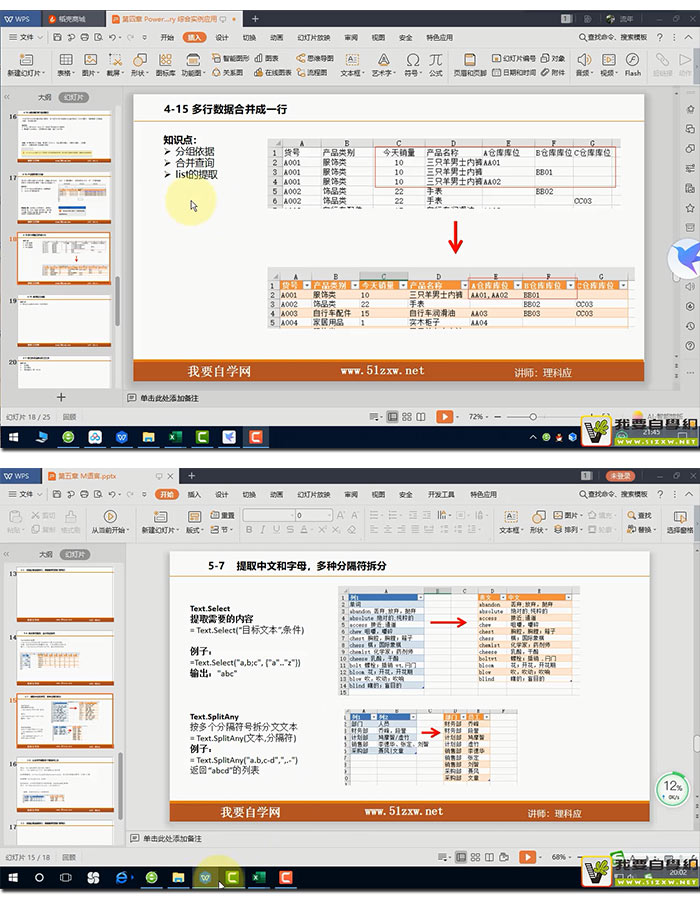Click the Windows Start button below 第五章 window
Image resolution: width=700 pixels, height=901 pixels.
coord(13,877)
